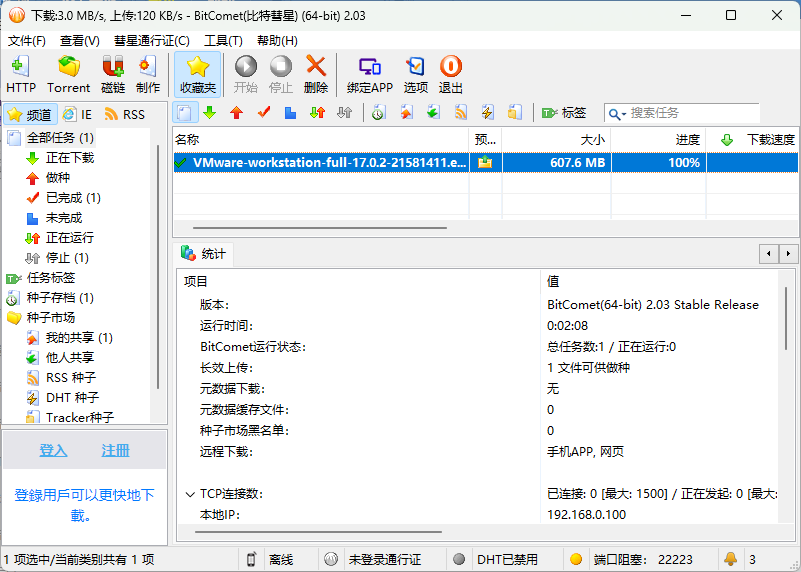Filter stopped tasks with gray arrows icon

344,113
